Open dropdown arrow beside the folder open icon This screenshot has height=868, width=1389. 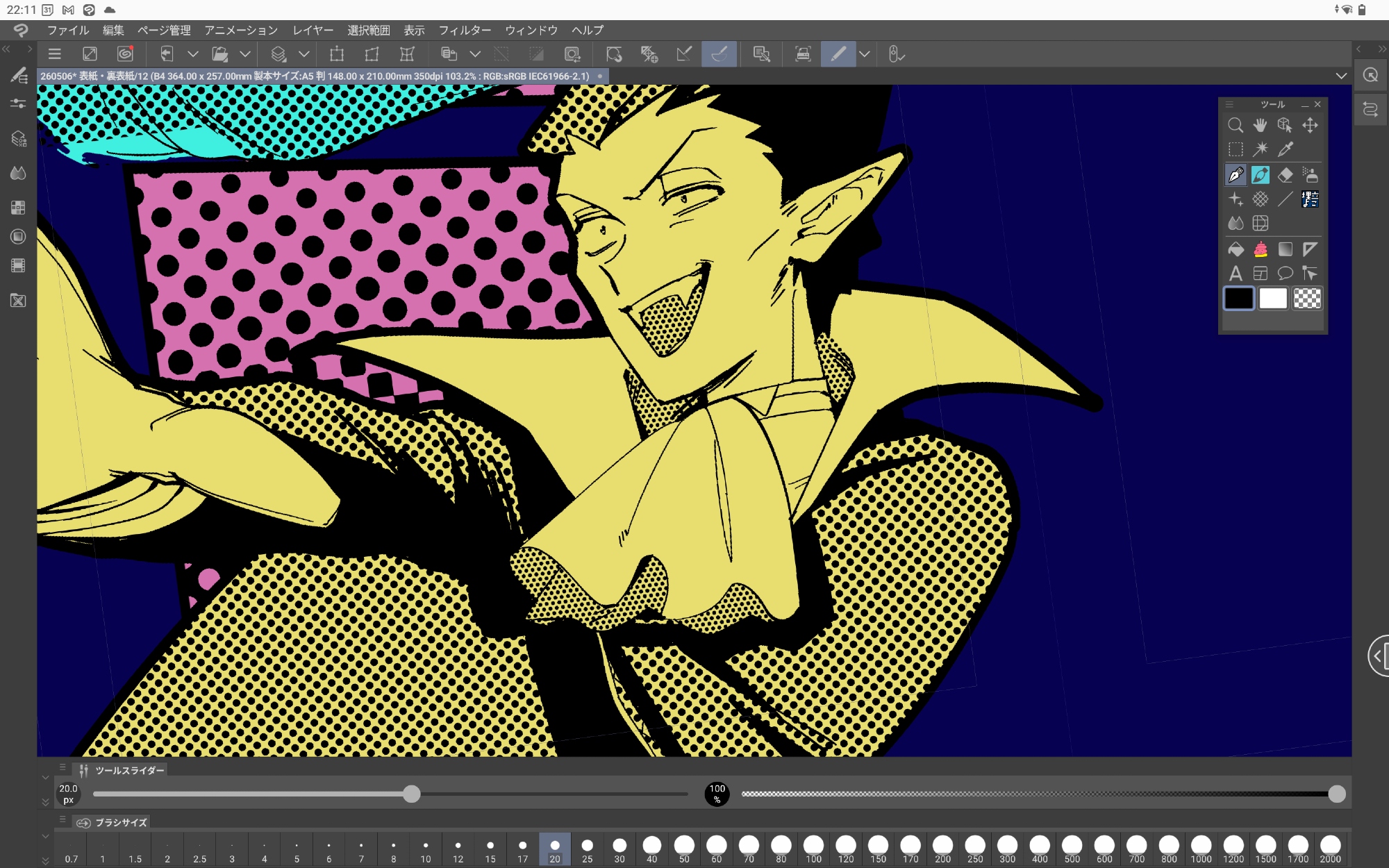[244, 54]
